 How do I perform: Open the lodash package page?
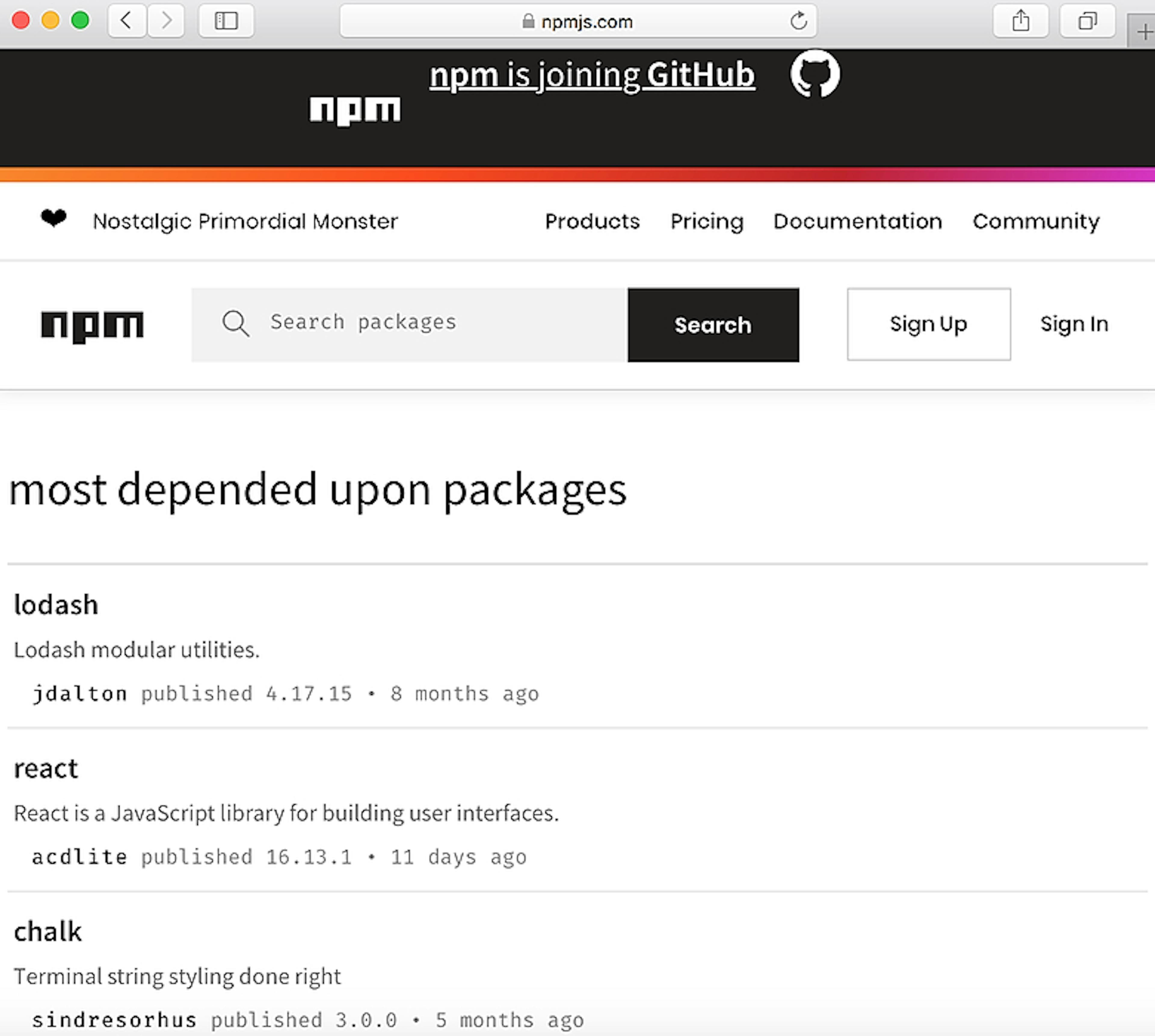pos(56,605)
